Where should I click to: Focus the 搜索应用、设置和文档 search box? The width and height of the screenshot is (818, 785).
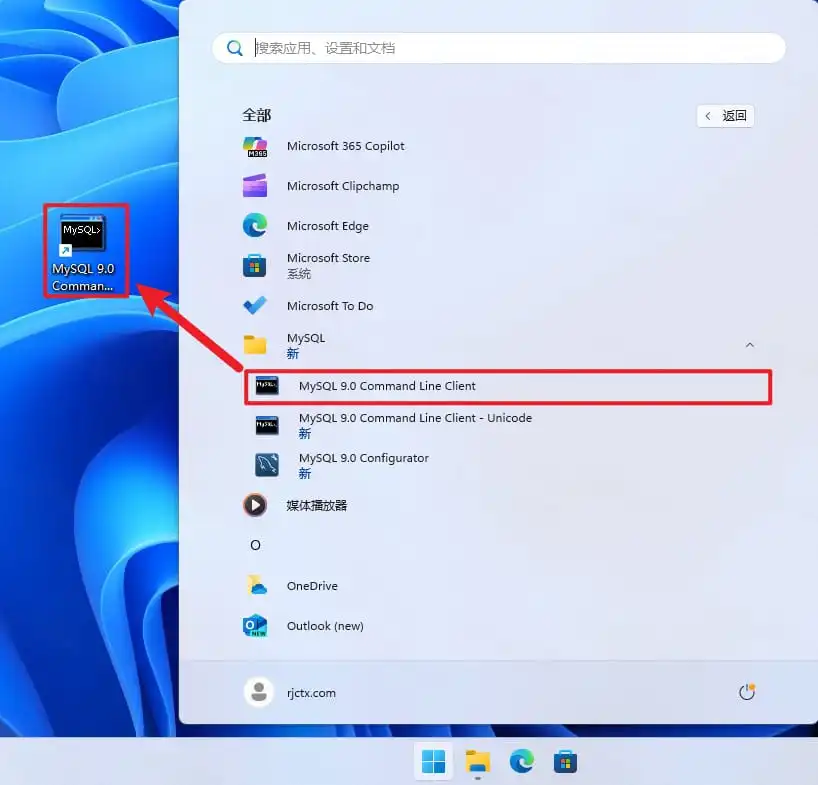pyautogui.click(x=499, y=48)
